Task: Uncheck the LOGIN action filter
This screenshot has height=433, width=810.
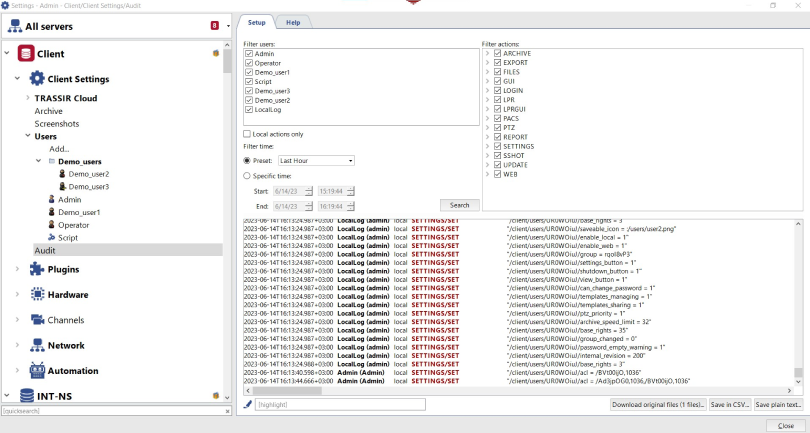Action: [497, 90]
